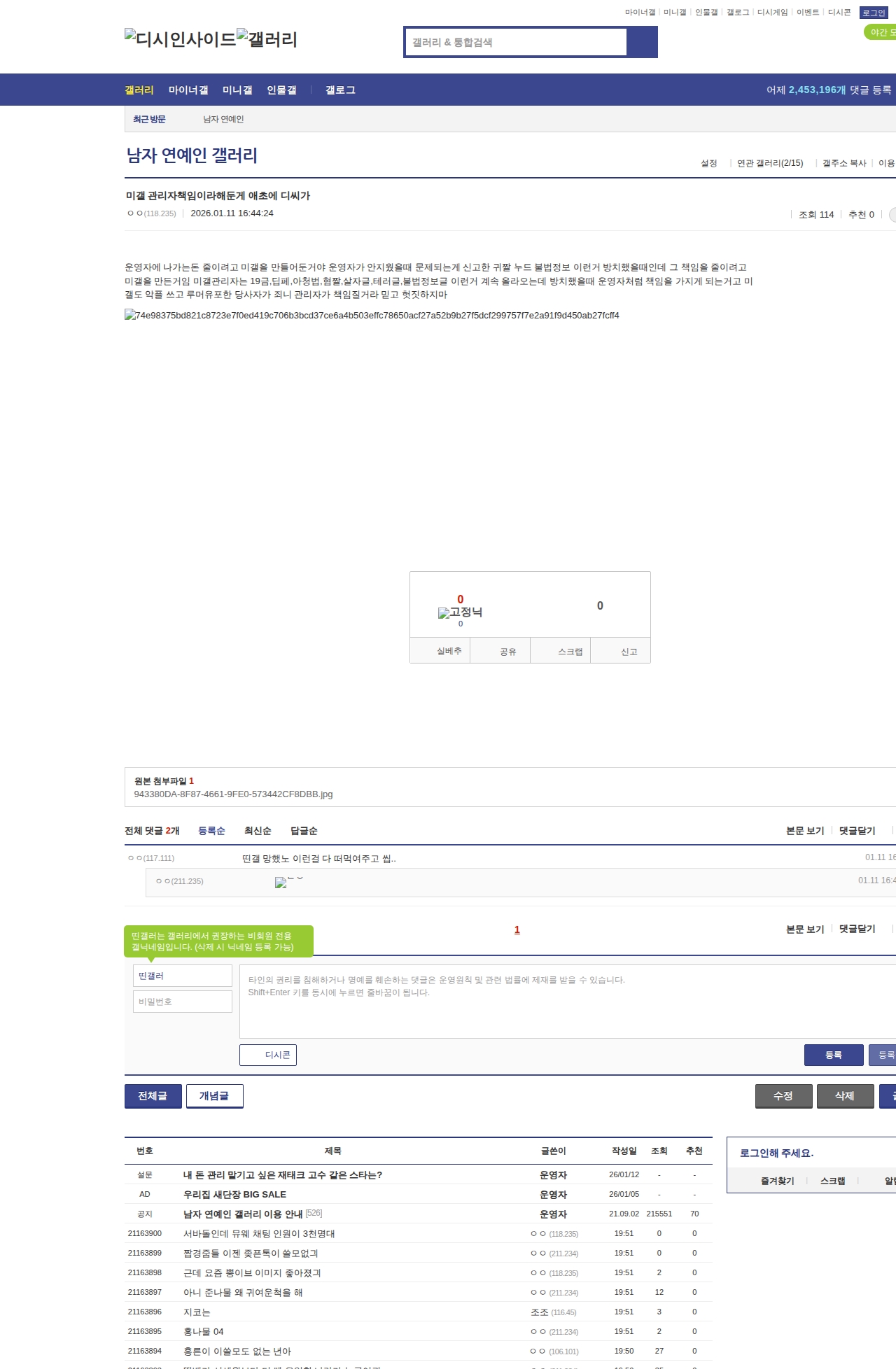Click the 고정닉 icon in the vote box
The image size is (896, 1369).
pos(460,612)
